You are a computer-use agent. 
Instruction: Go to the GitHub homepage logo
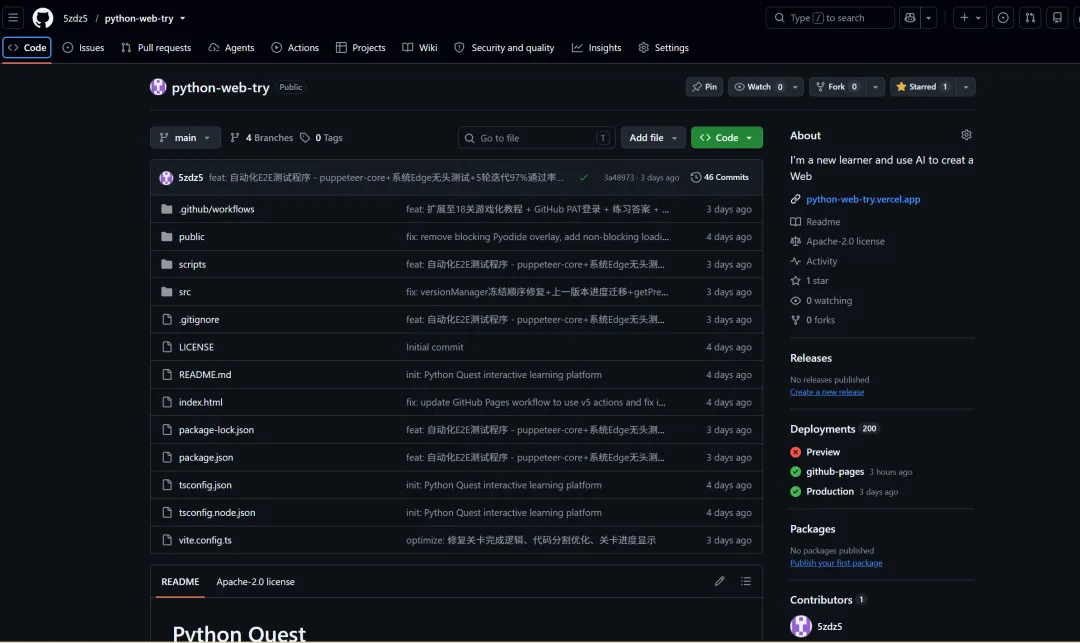[43, 18]
